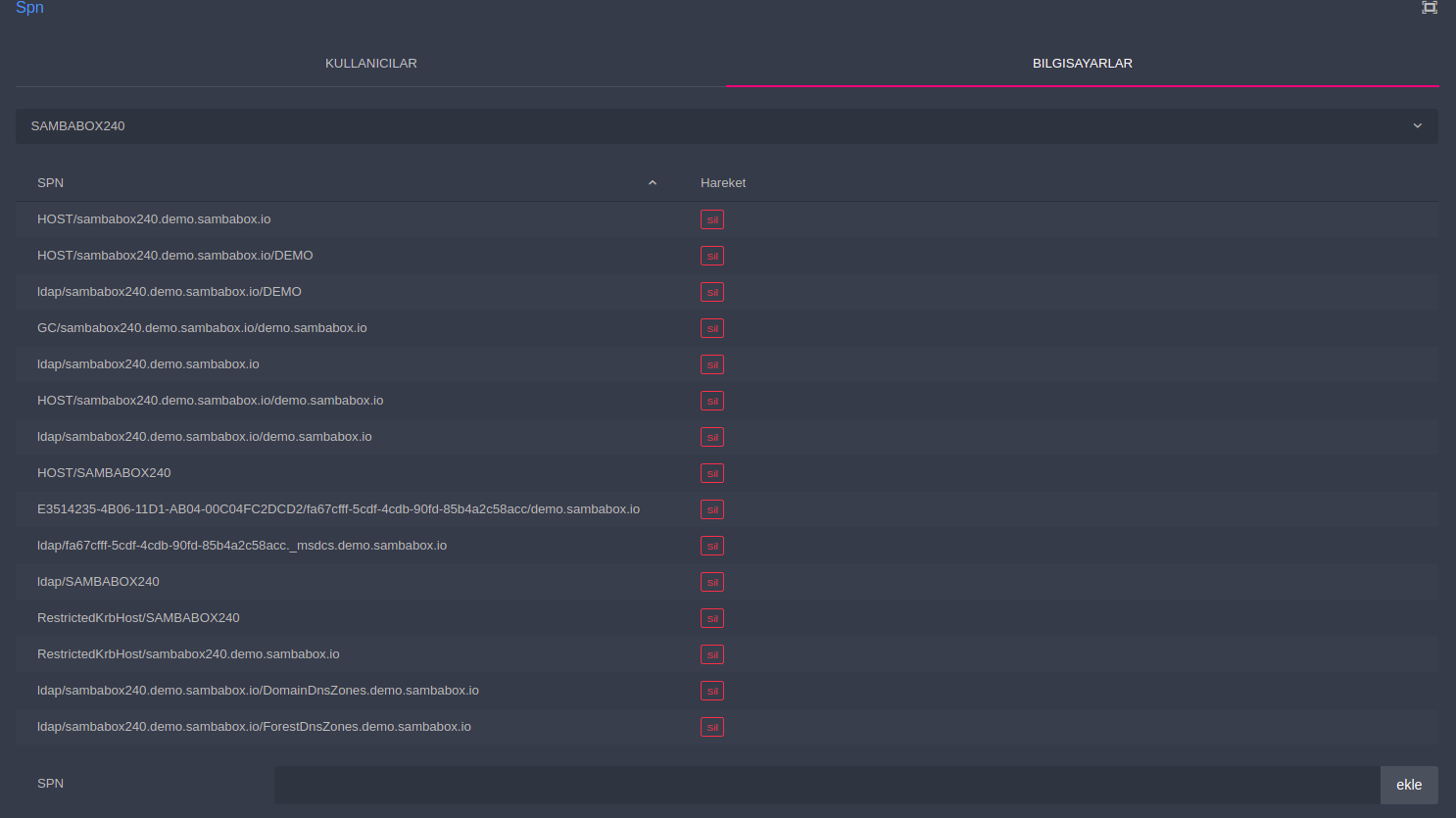Click the dropdown chevron next to SAMBABOX240
Image resolution: width=1456 pixels, height=818 pixels.
(1417, 126)
